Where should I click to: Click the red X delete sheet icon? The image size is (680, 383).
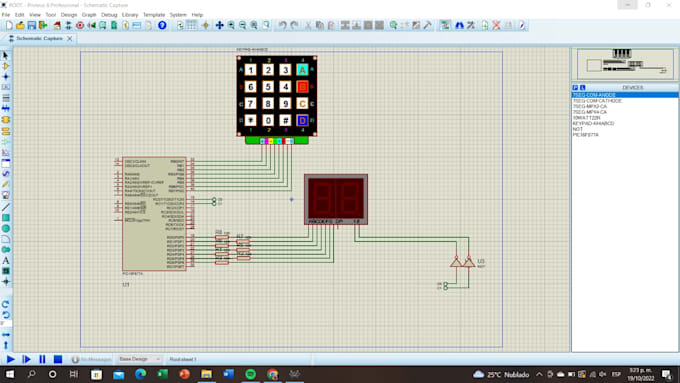click(x=496, y=25)
